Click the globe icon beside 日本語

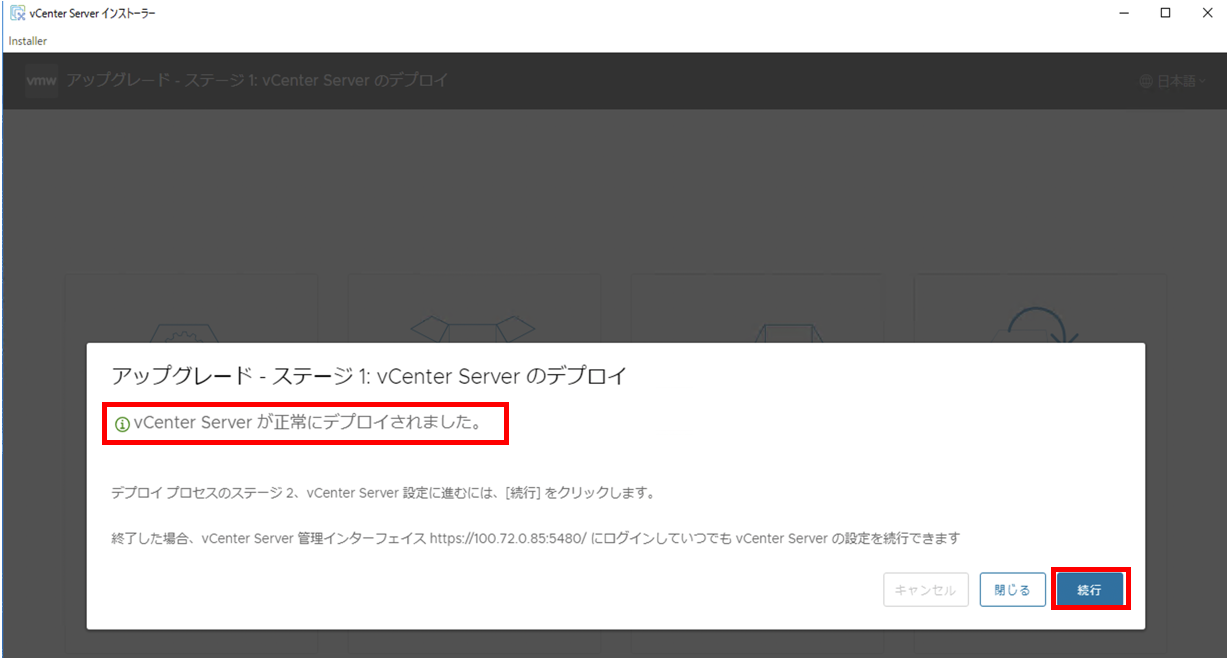coord(1146,81)
